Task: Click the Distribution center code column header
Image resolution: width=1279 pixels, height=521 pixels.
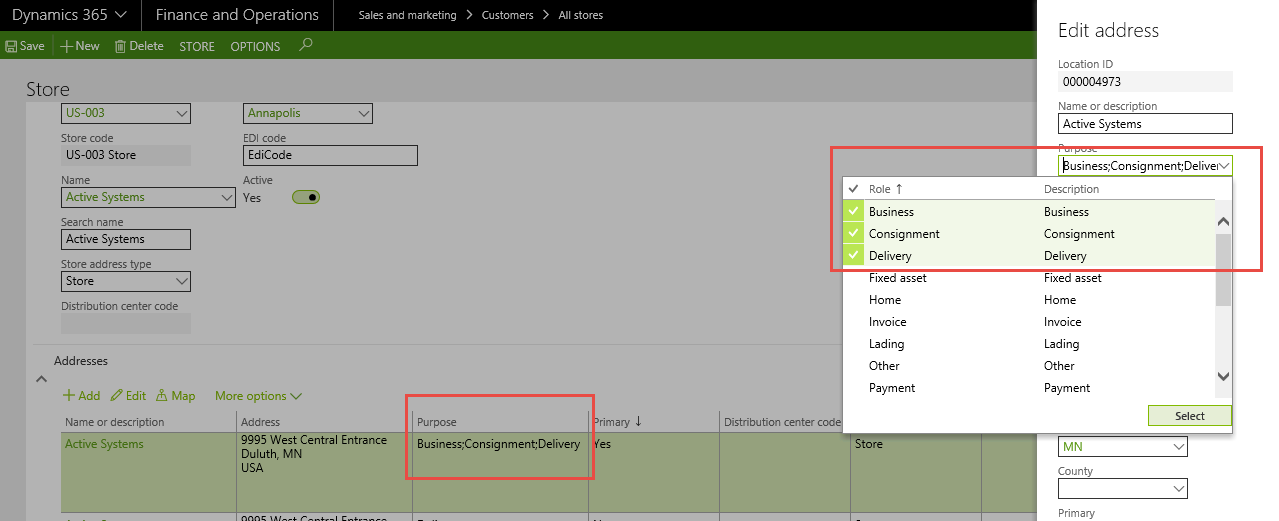Action: tap(782, 422)
